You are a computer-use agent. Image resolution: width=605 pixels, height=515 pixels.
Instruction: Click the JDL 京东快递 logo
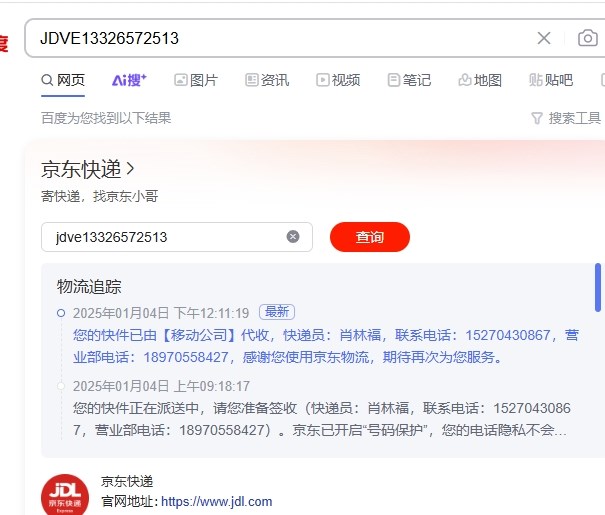(65, 495)
